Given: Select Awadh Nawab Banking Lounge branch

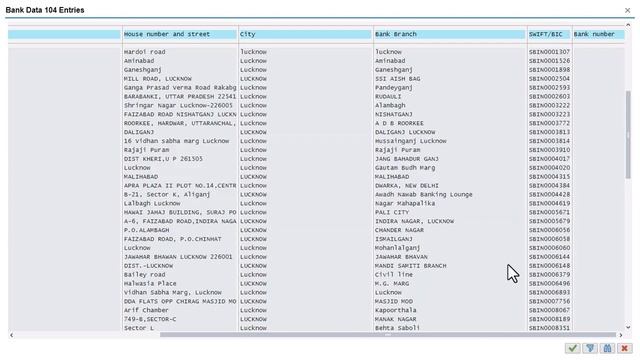Looking at the screenshot, I should click(x=424, y=195).
